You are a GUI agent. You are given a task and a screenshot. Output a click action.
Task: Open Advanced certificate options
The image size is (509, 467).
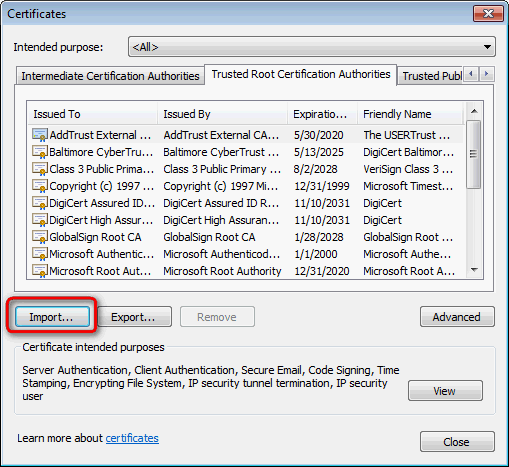click(x=457, y=317)
